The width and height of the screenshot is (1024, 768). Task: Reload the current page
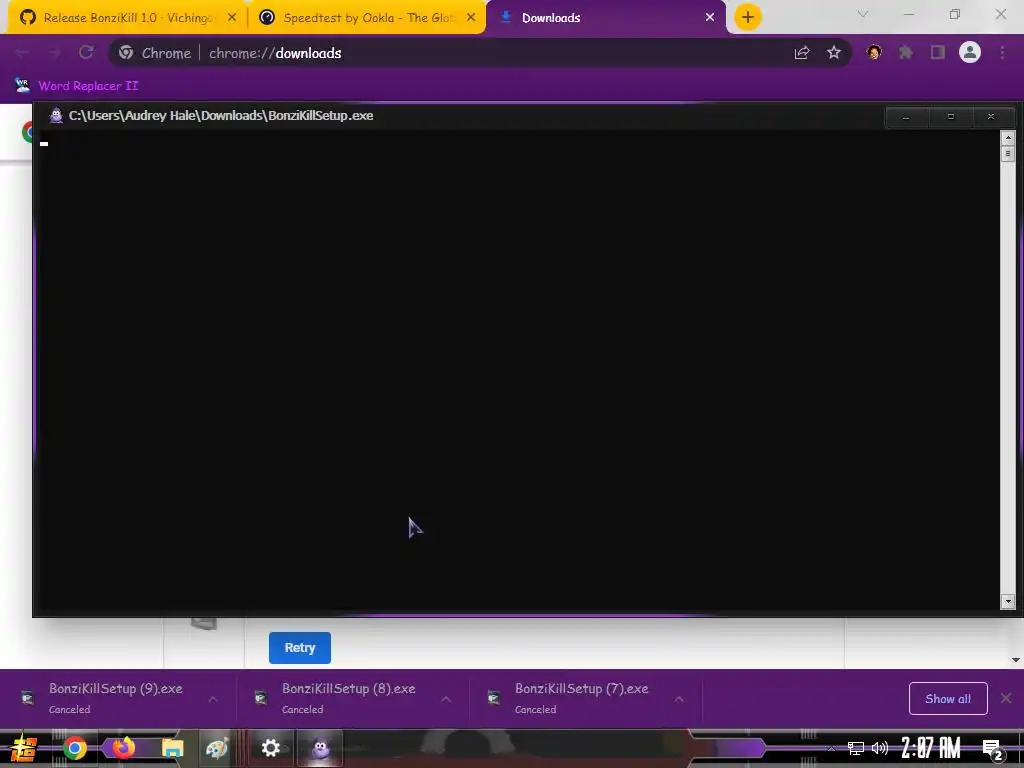[x=86, y=53]
